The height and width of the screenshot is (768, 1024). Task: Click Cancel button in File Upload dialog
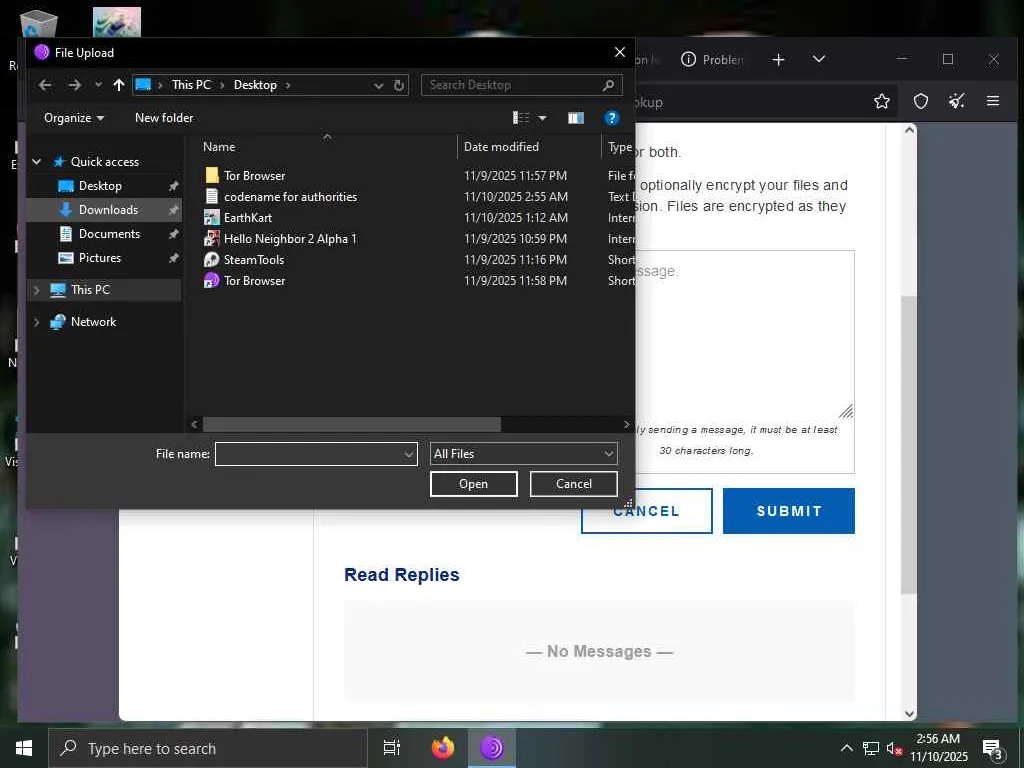[x=573, y=484]
